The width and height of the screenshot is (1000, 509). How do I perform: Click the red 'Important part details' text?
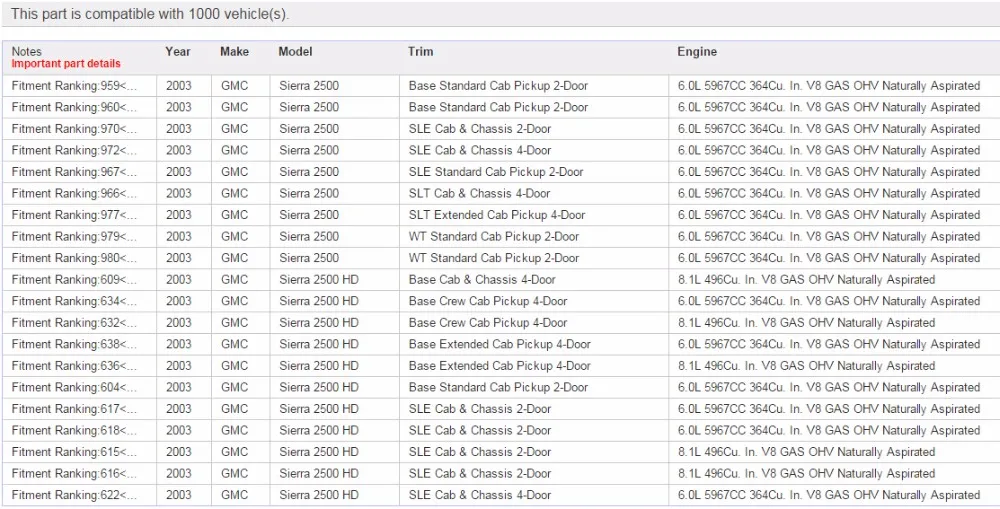pos(66,64)
